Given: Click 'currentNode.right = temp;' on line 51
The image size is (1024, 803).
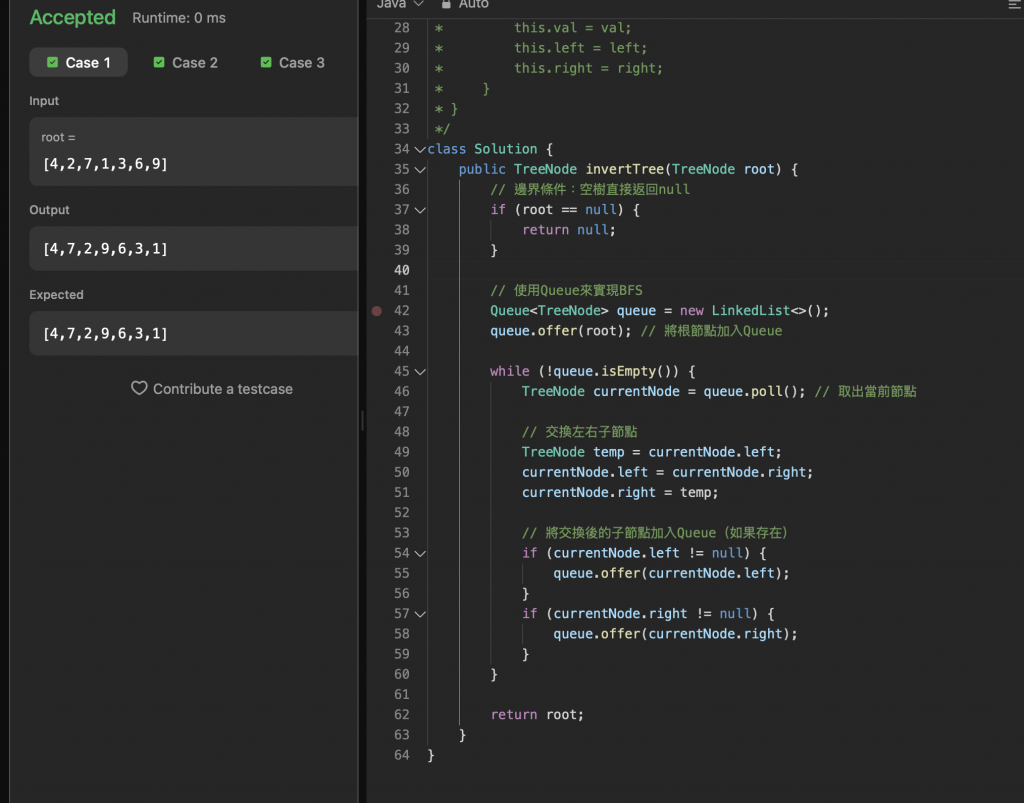Looking at the screenshot, I should [x=620, y=493].
